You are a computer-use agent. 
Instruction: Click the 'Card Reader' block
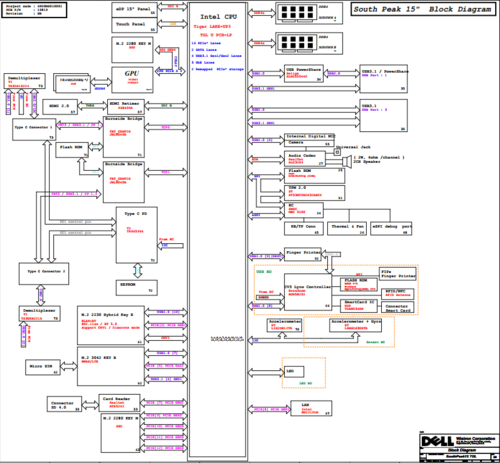pyautogui.click(x=119, y=403)
